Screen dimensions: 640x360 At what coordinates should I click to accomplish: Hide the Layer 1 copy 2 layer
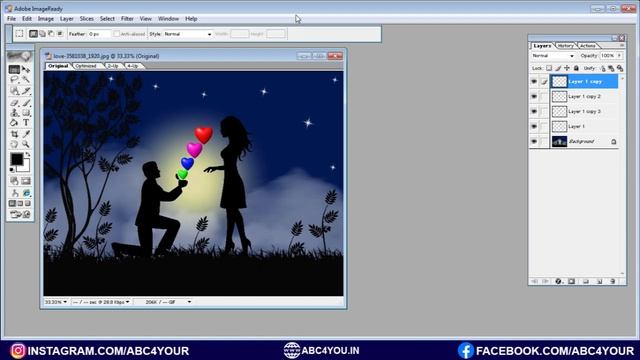click(534, 96)
